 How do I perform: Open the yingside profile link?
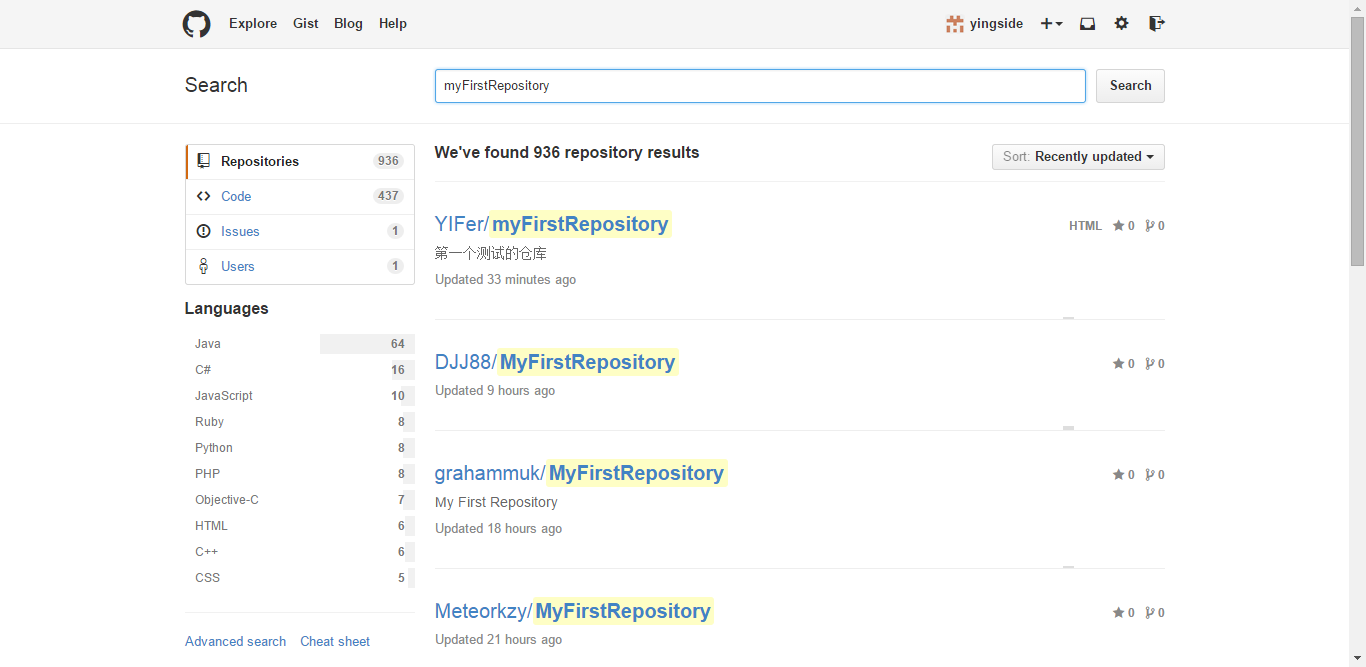pyautogui.click(x=996, y=24)
